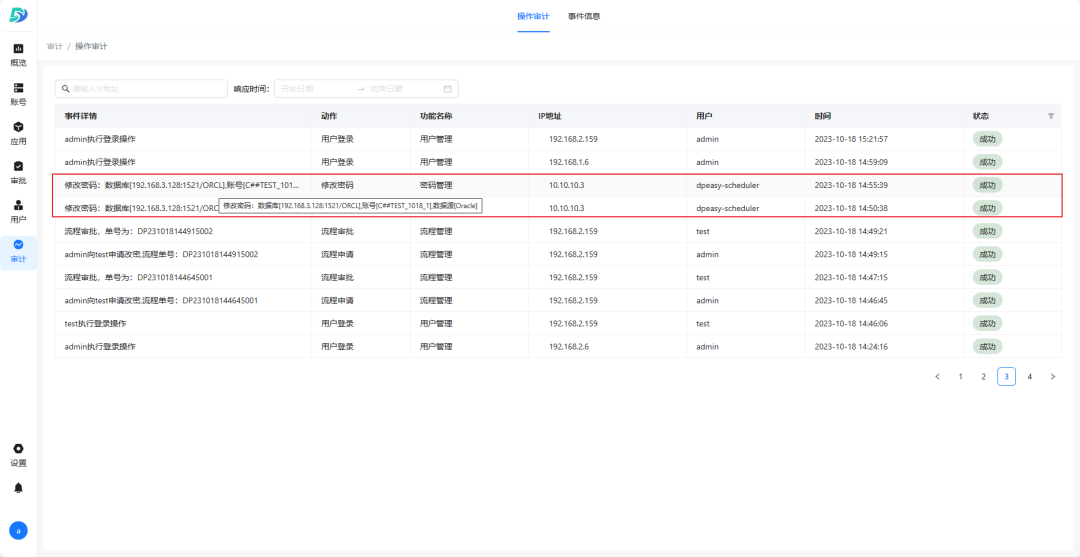Click time 2023-10-18 14:49:21

[x=851, y=231]
